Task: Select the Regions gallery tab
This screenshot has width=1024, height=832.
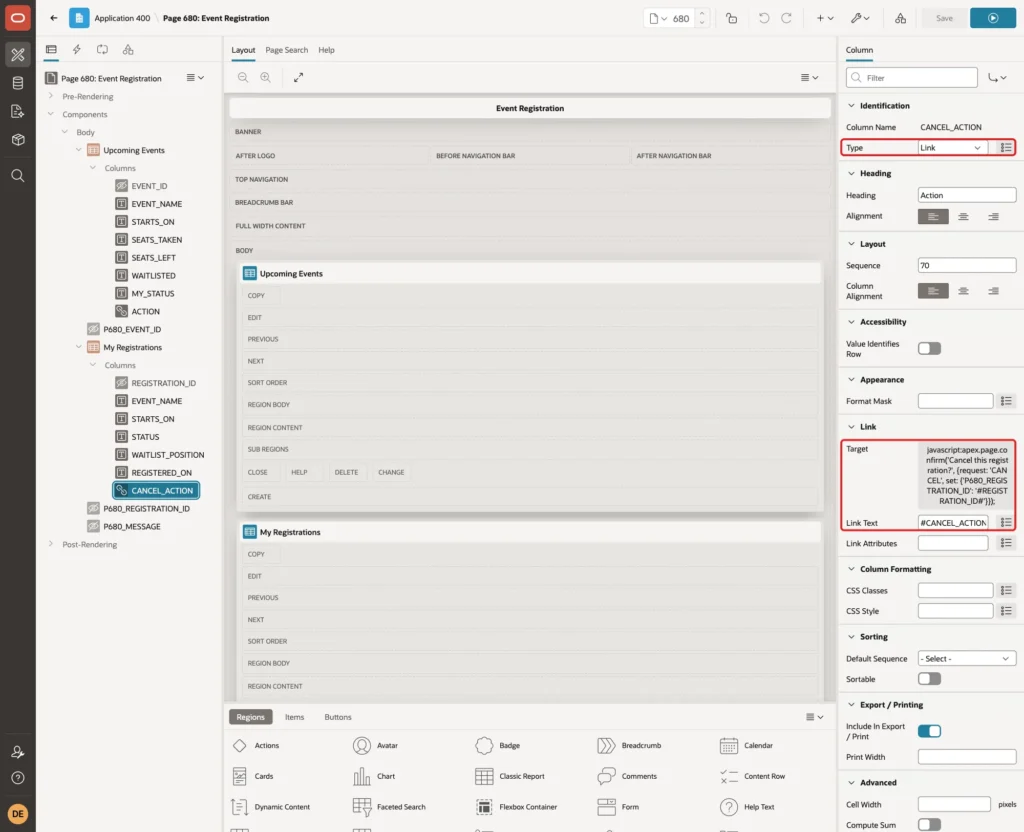Action: (x=251, y=717)
